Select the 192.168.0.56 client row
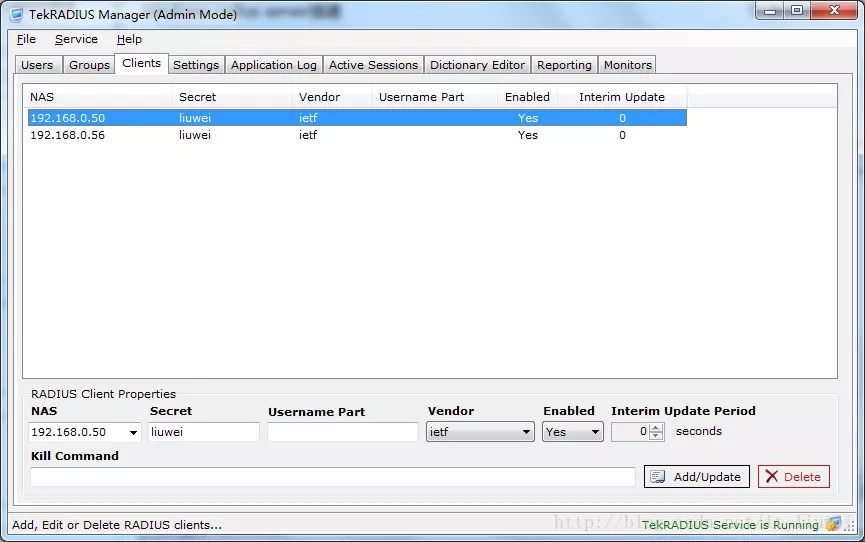Screen dimensions: 865x542 pos(68,135)
